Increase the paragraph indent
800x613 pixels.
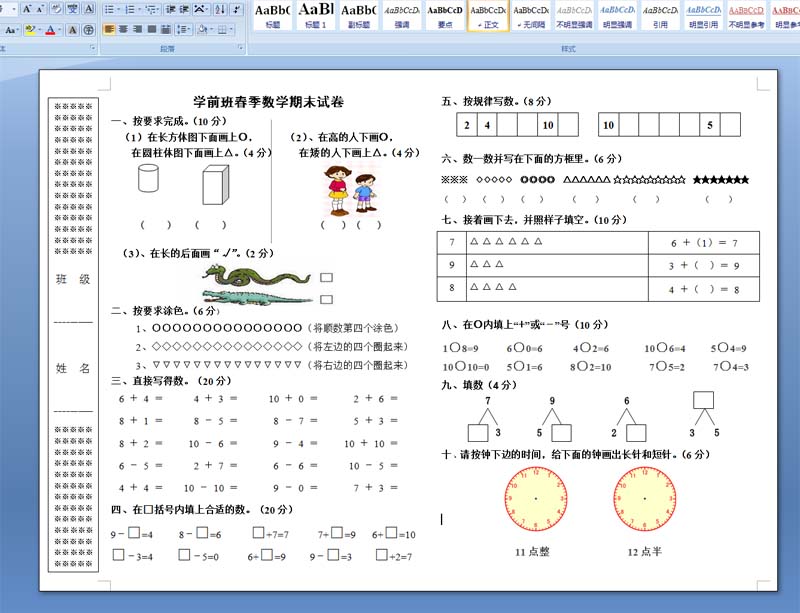tap(183, 9)
